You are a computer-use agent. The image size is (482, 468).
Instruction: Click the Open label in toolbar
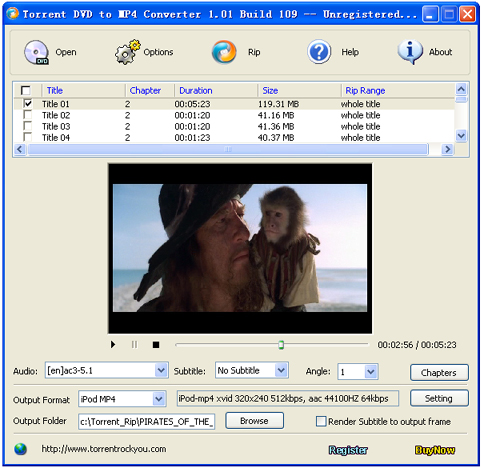66,52
